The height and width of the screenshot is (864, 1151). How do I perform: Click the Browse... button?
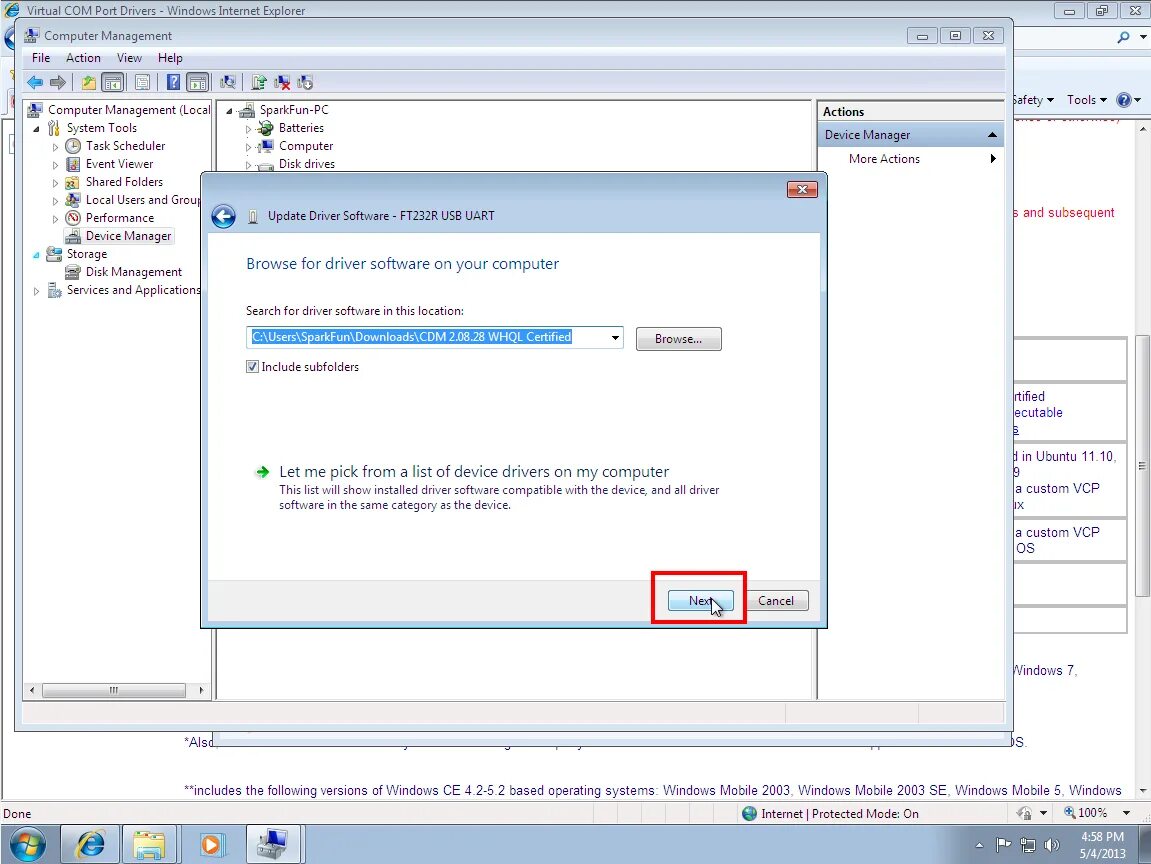click(678, 338)
